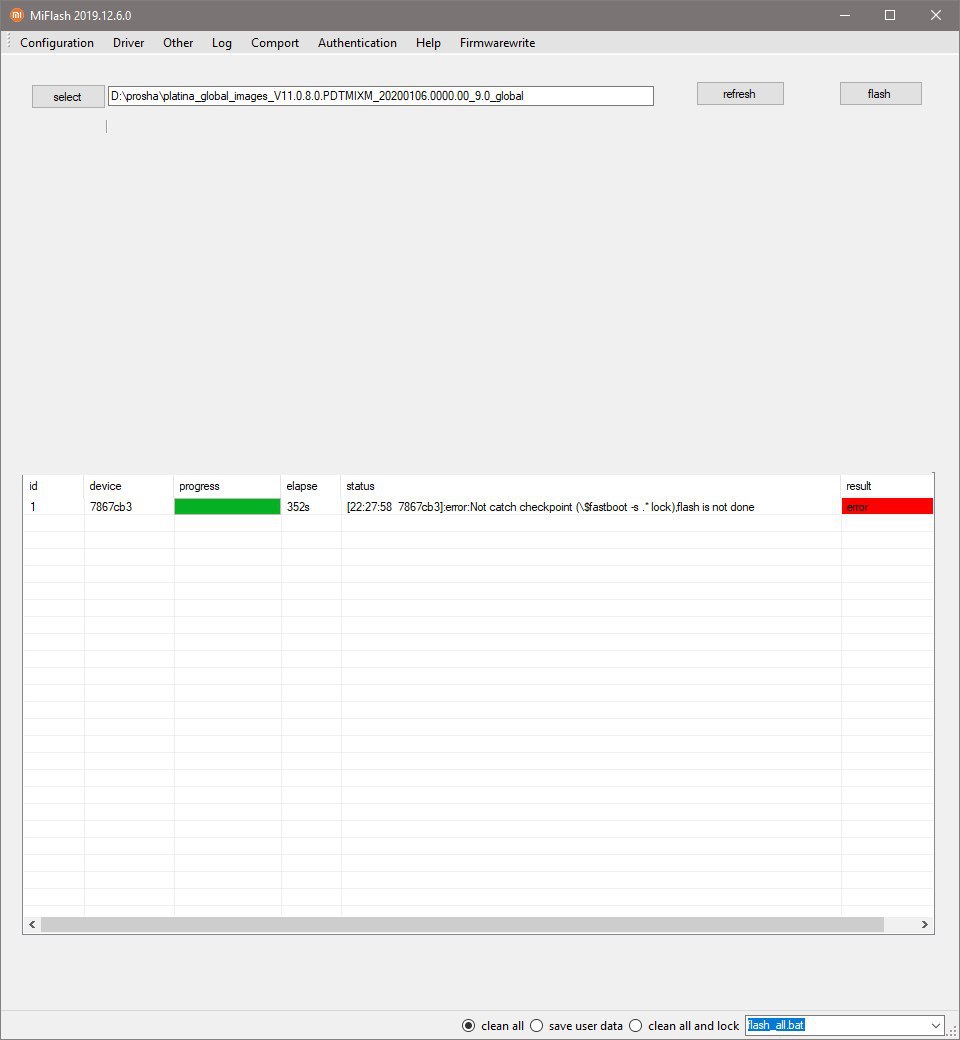This screenshot has width=960, height=1040.
Task: Click the refresh button
Action: pyautogui.click(x=740, y=94)
